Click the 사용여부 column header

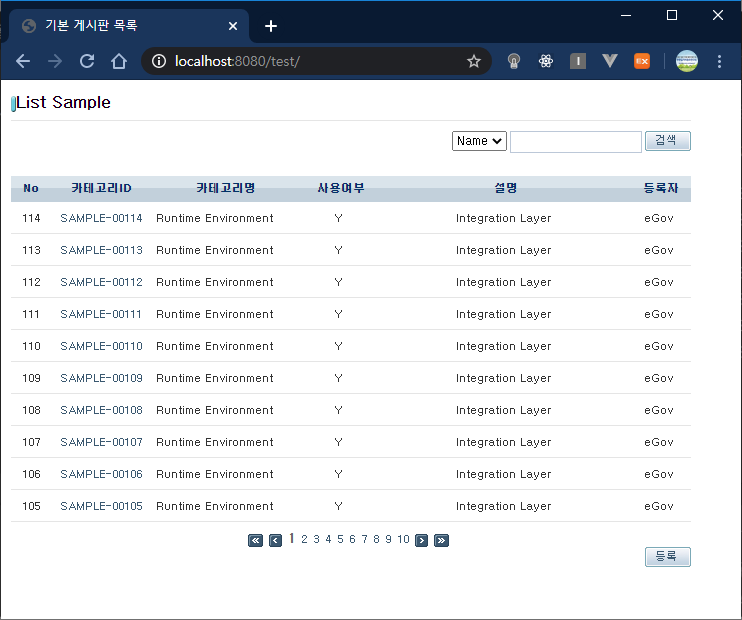click(x=341, y=188)
